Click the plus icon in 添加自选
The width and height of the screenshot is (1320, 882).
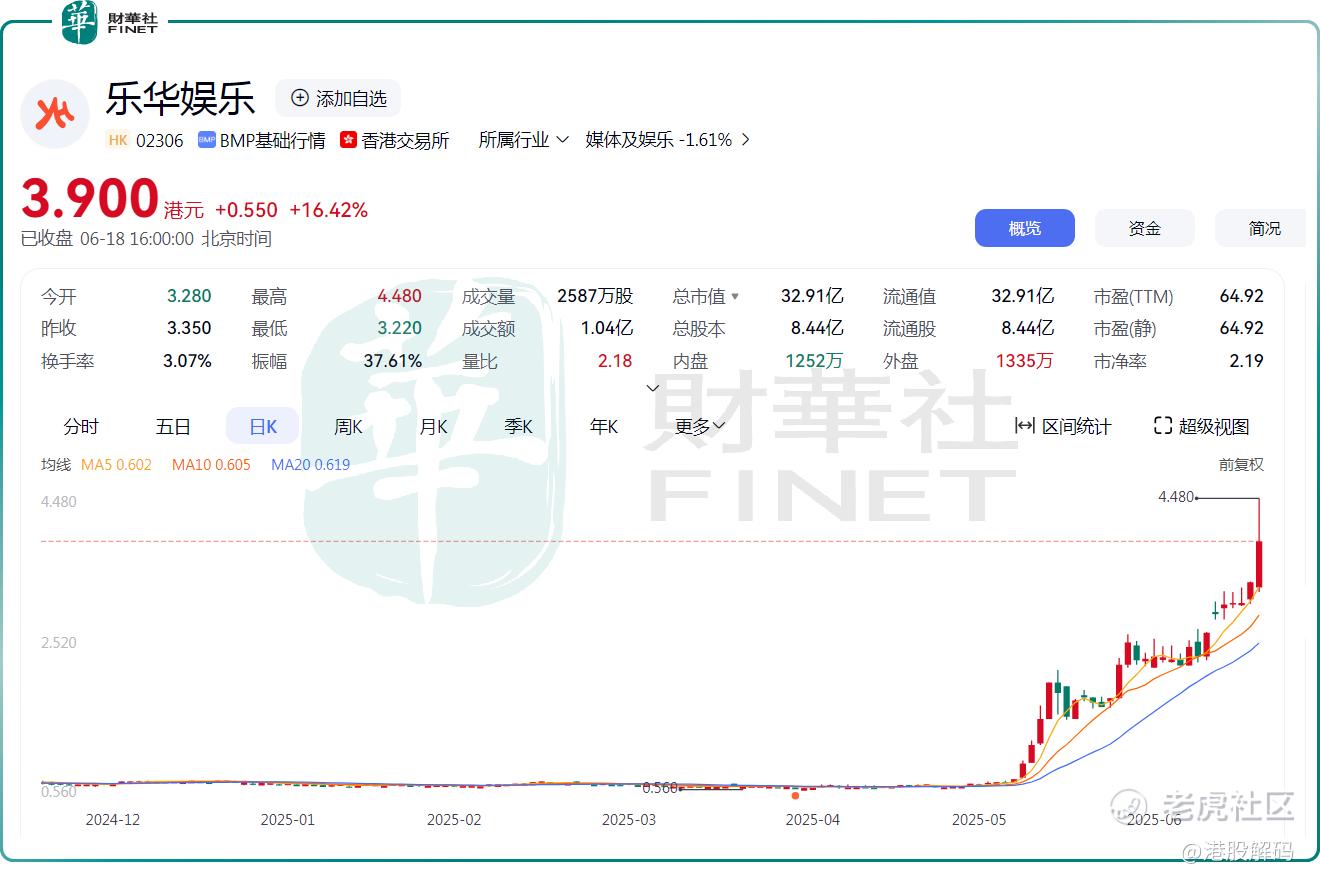point(300,98)
